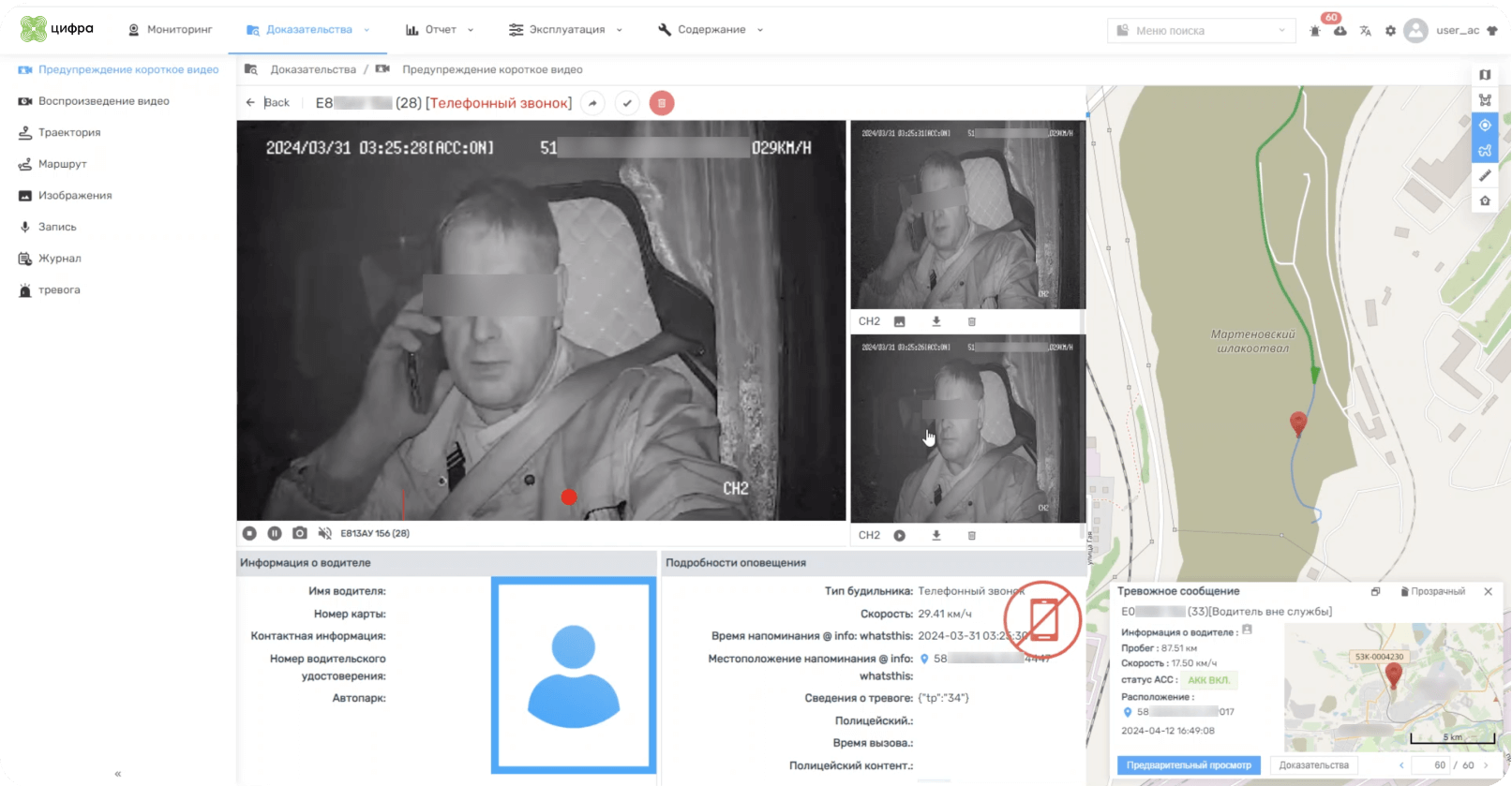Open Траектория in the sidebar
Screen dimensions: 1512x786
coord(60,133)
